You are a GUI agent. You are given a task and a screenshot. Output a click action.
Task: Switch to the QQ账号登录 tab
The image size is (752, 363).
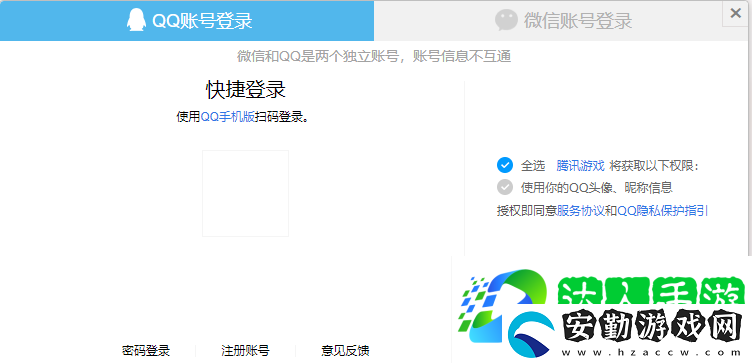(x=187, y=21)
